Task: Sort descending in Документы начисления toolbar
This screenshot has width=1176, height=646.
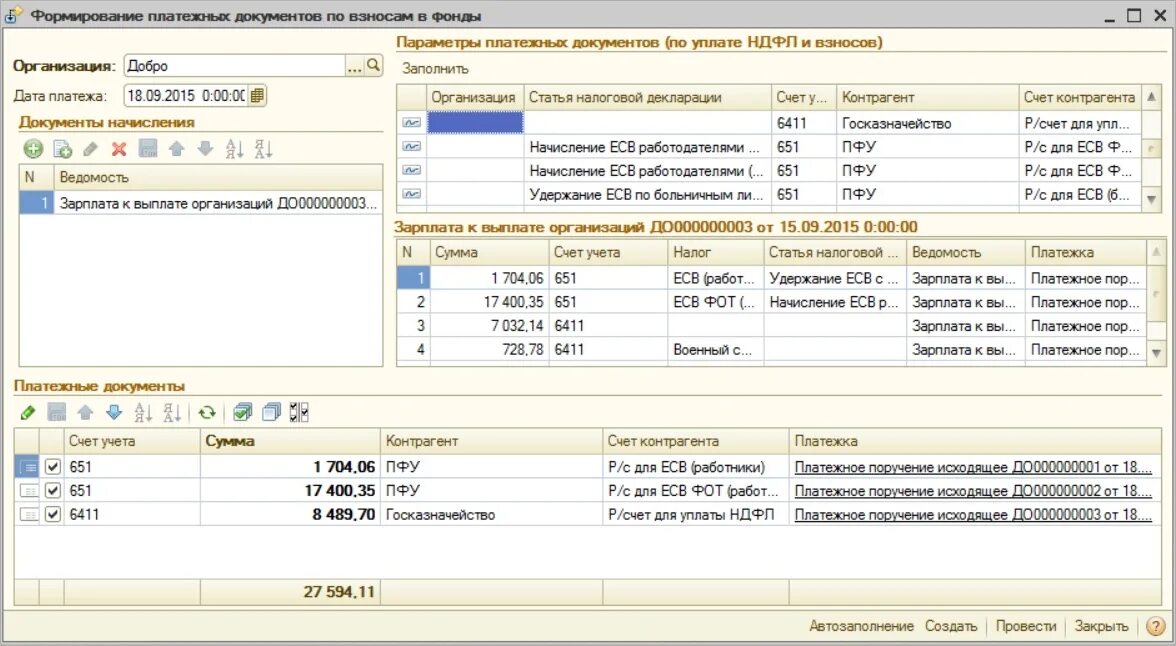Action: point(262,149)
